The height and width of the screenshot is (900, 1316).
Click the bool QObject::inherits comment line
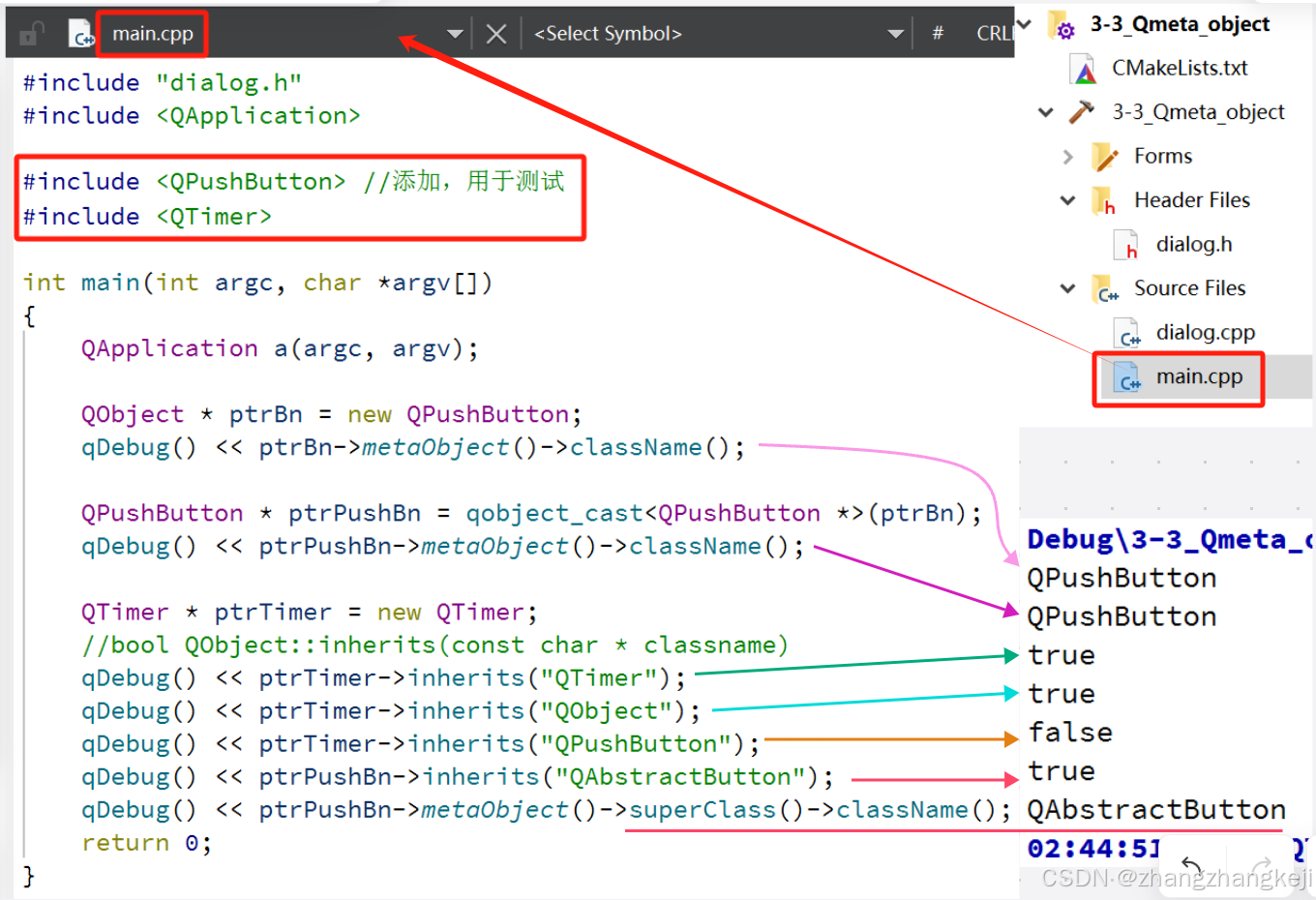tap(434, 645)
